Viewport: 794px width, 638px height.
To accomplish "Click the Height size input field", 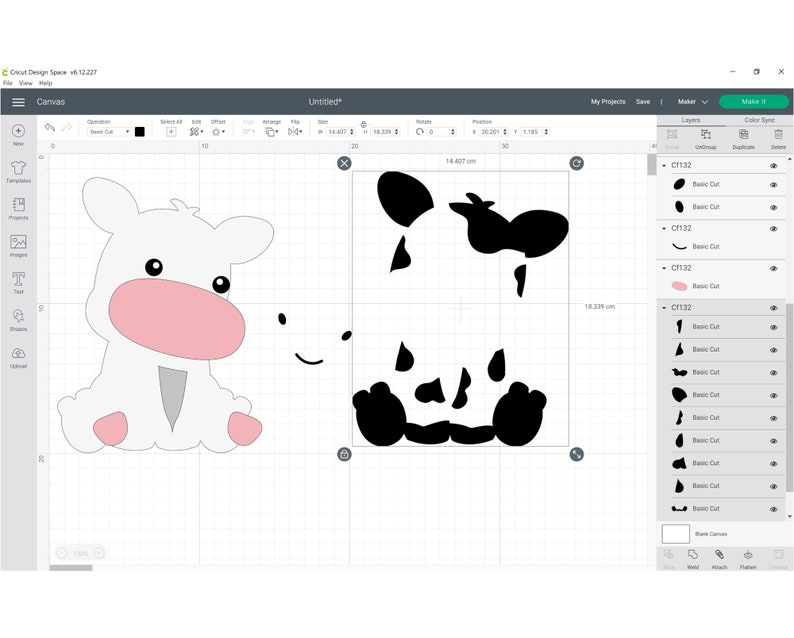I will coord(385,132).
